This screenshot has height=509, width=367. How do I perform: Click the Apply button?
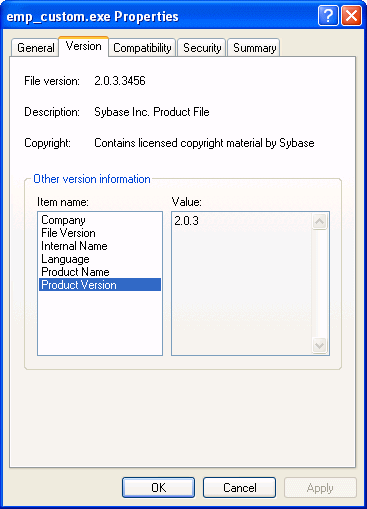320,487
